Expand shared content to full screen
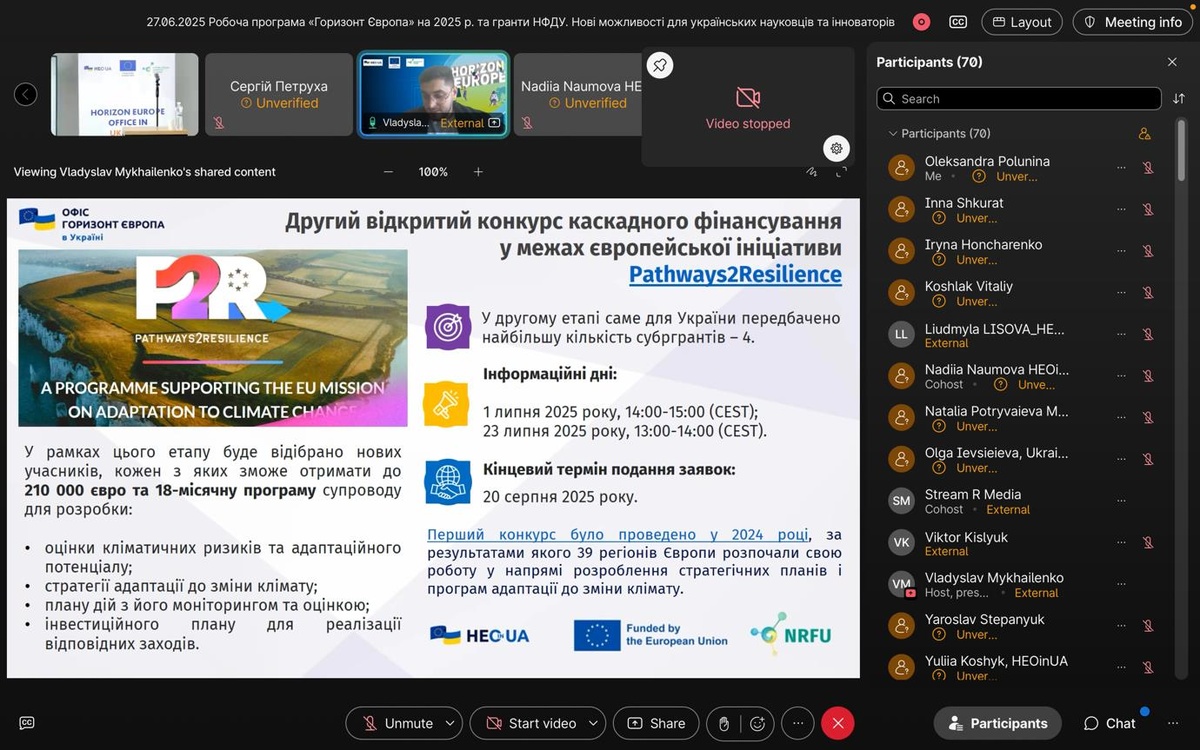 click(841, 172)
